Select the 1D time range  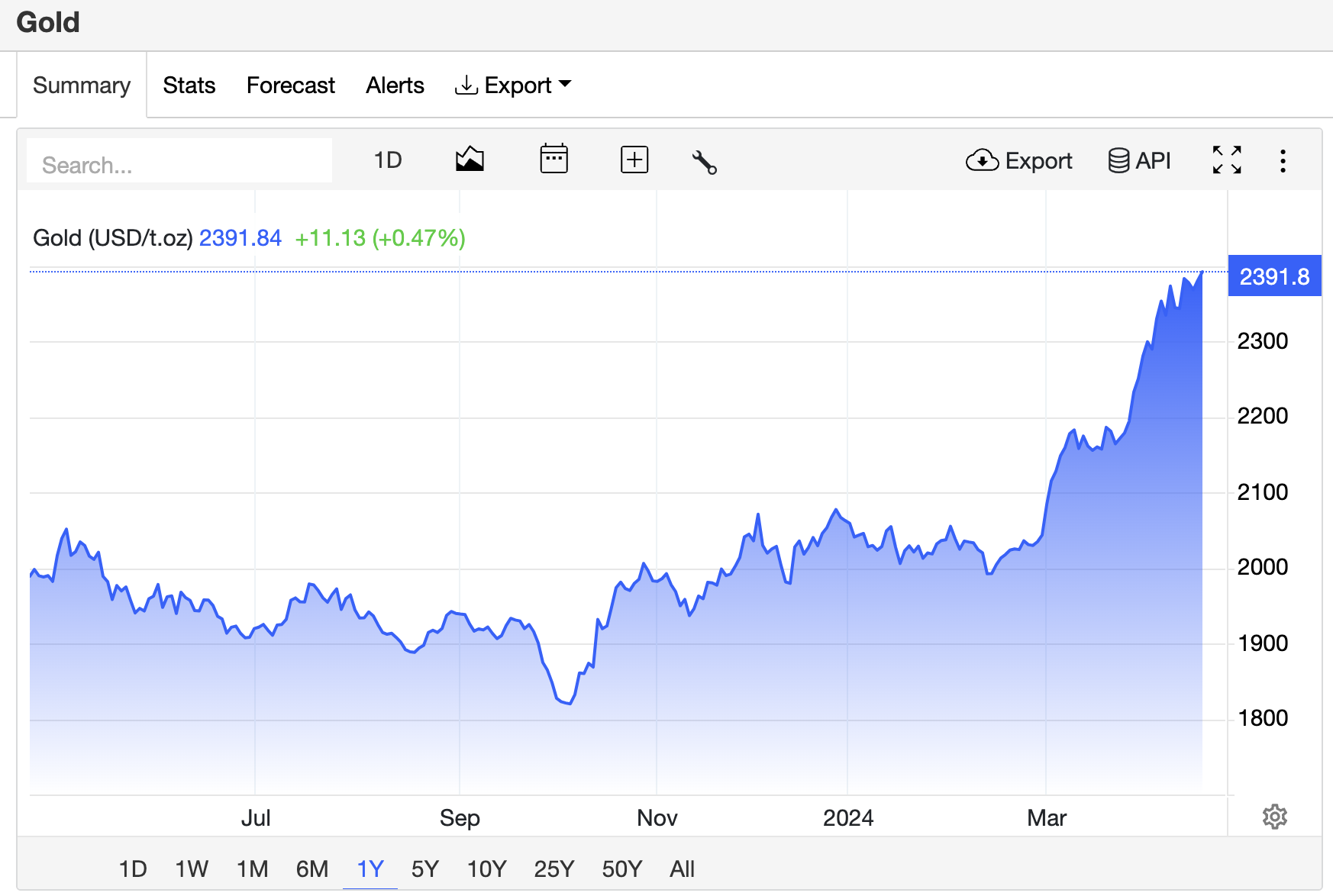(133, 869)
